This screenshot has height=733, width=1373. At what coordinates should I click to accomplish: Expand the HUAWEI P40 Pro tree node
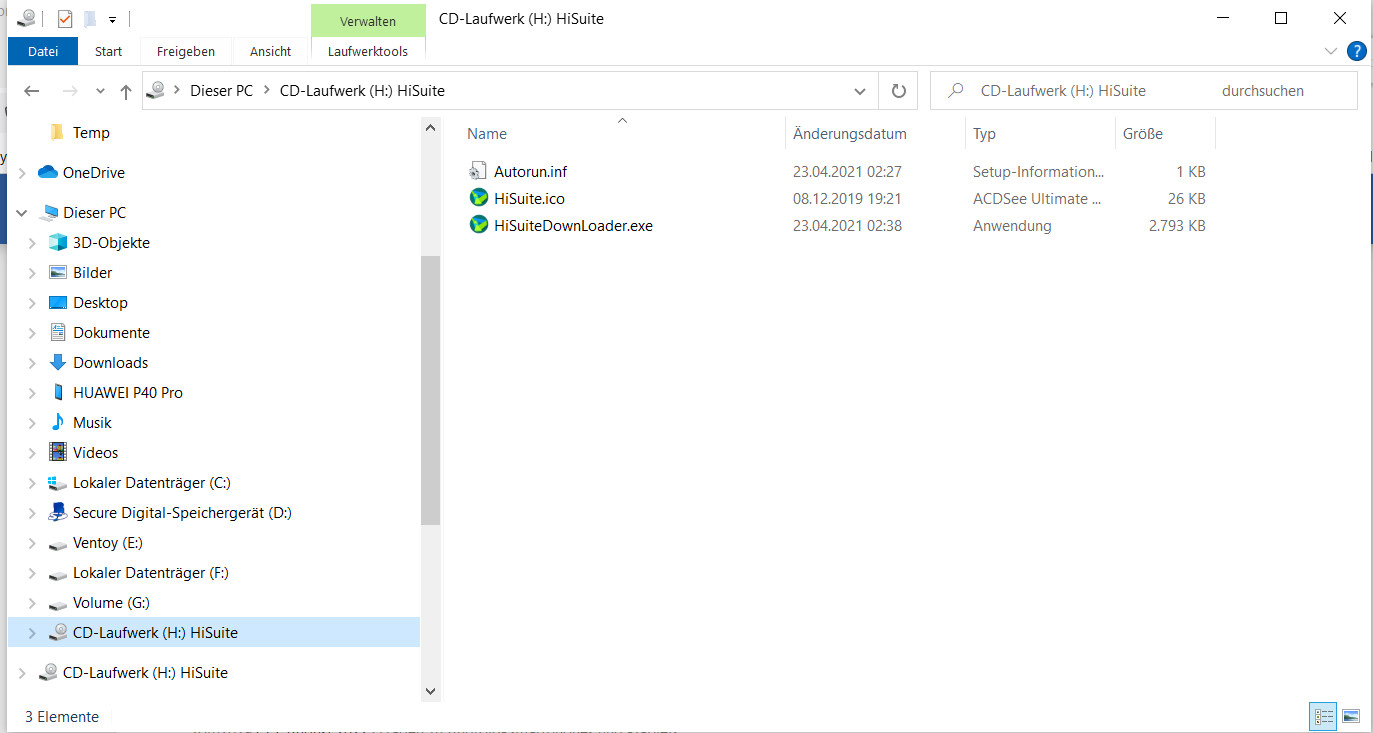tap(32, 392)
